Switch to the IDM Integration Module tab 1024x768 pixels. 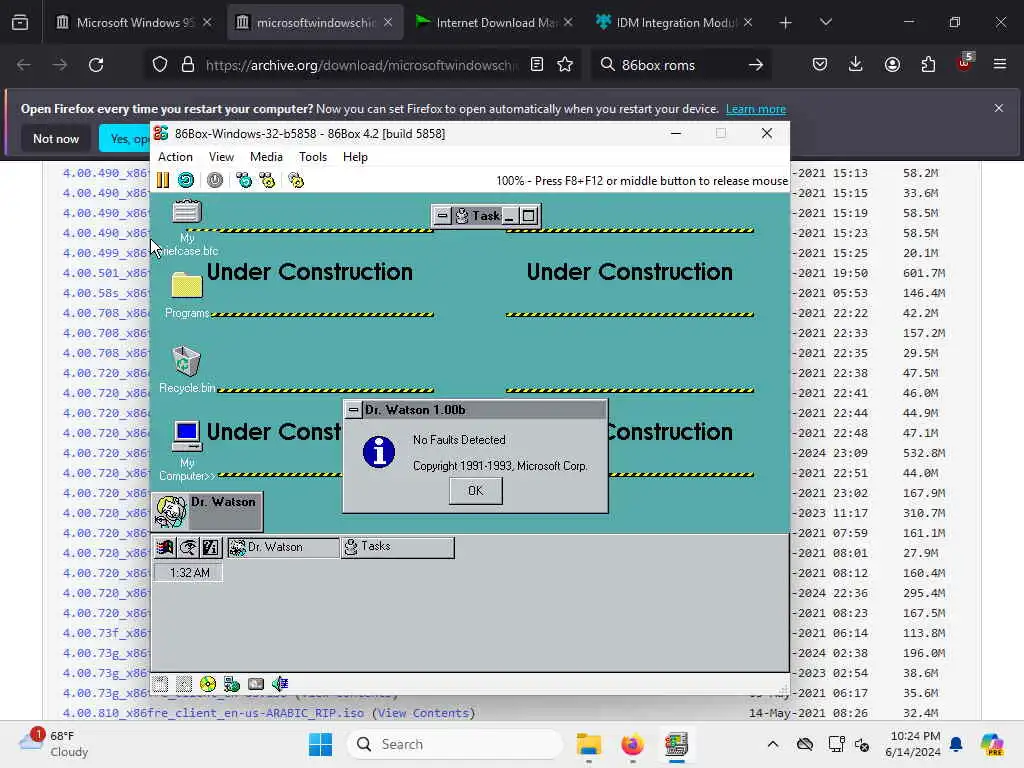673,22
